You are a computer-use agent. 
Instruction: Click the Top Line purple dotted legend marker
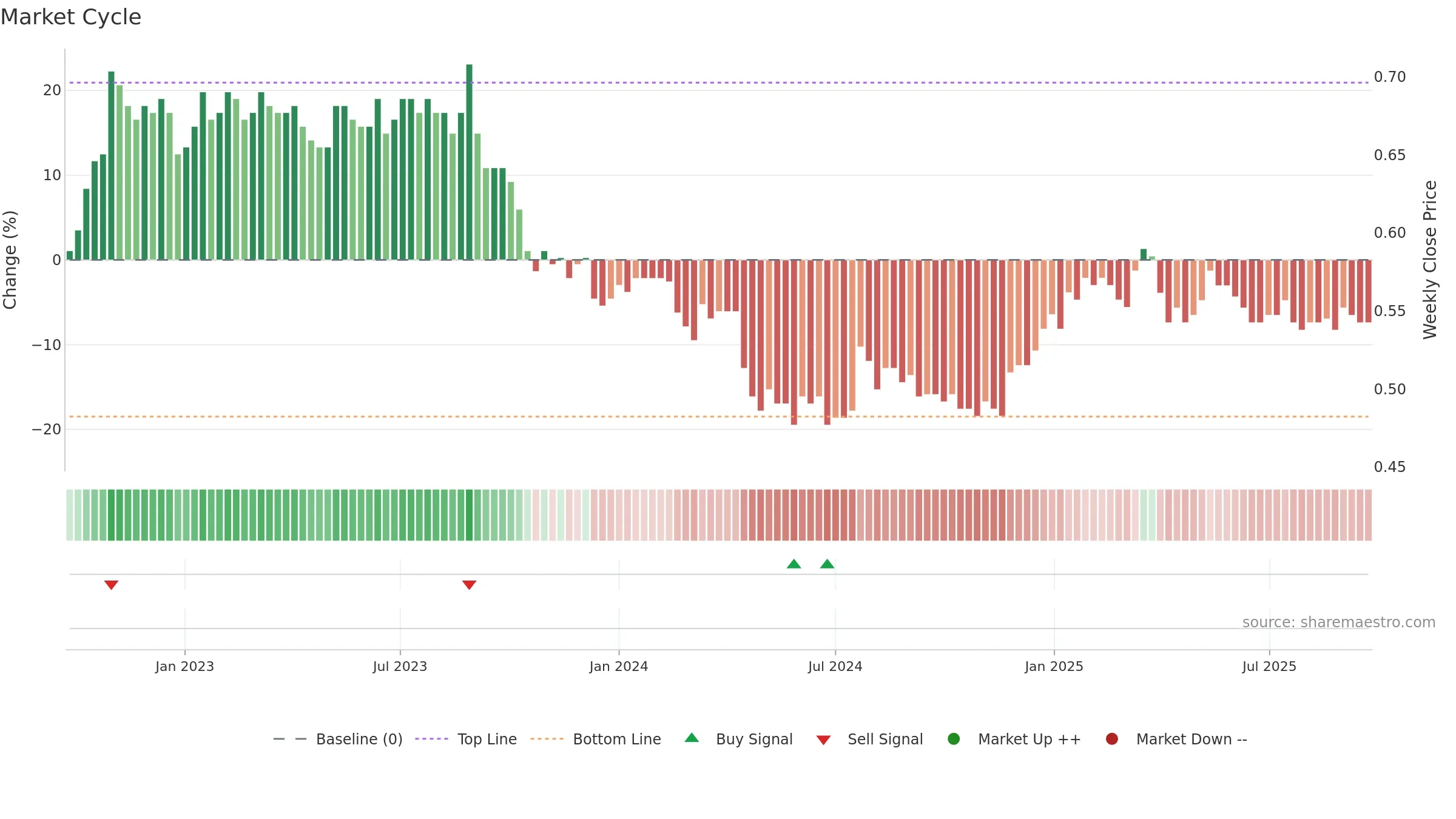click(431, 739)
